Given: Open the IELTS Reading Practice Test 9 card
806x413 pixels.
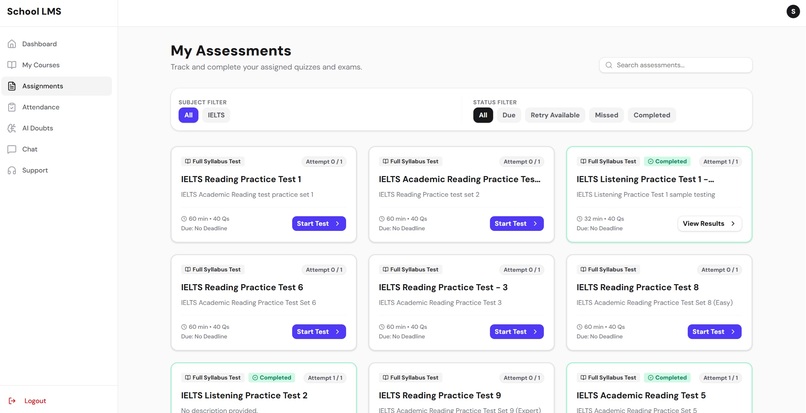Looking at the screenshot, I should coord(462,388).
